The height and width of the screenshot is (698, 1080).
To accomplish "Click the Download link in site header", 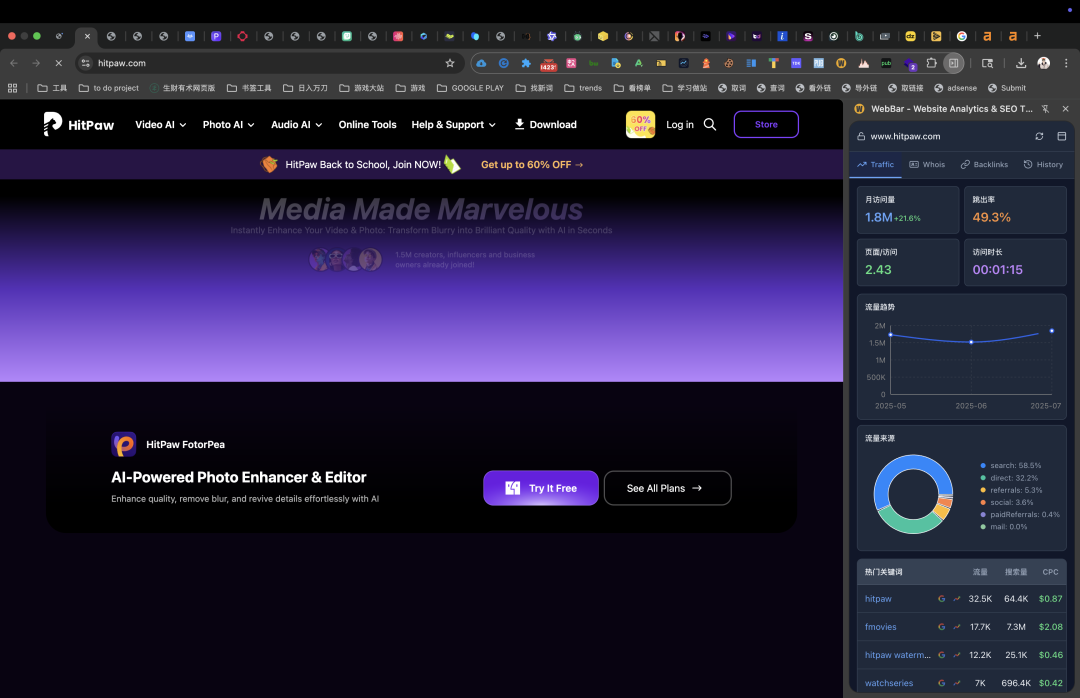I will pyautogui.click(x=546, y=125).
